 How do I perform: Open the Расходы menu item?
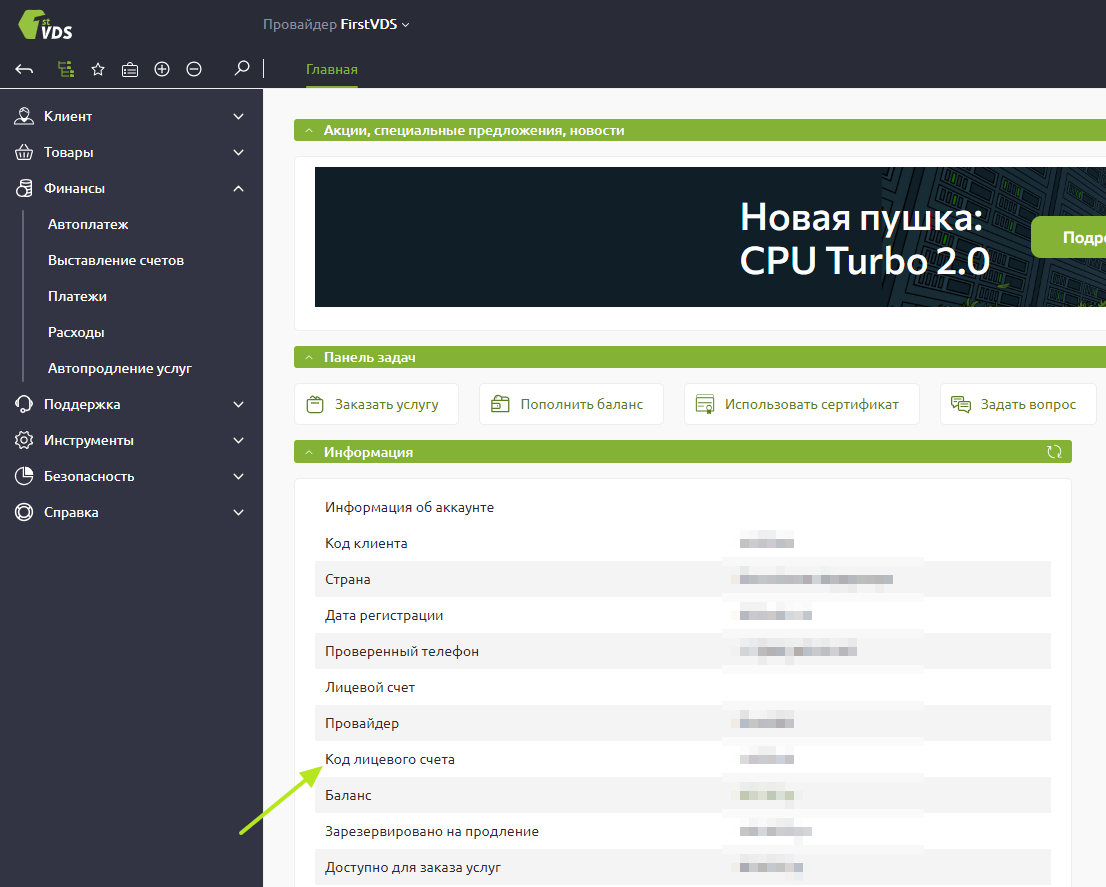(x=76, y=332)
